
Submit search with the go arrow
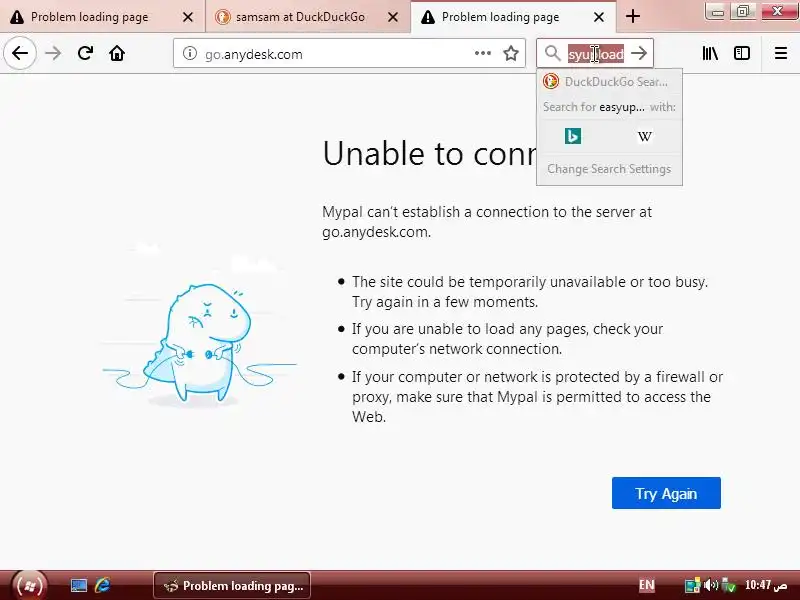639,53
